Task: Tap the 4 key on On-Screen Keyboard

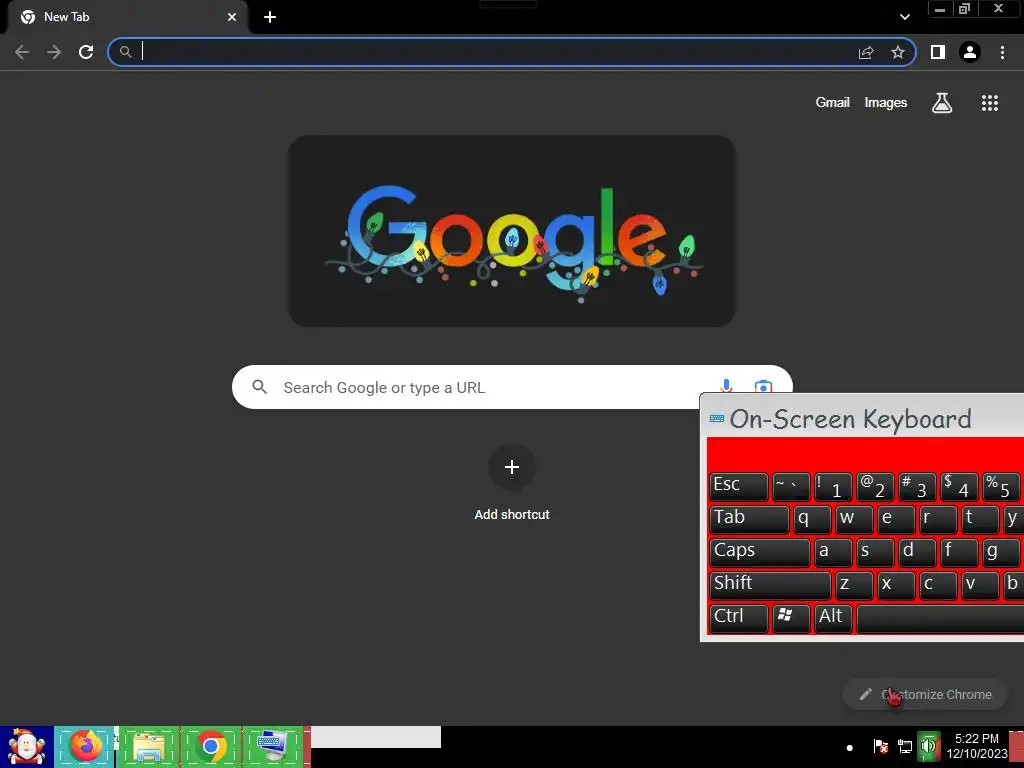Action: [x=959, y=487]
